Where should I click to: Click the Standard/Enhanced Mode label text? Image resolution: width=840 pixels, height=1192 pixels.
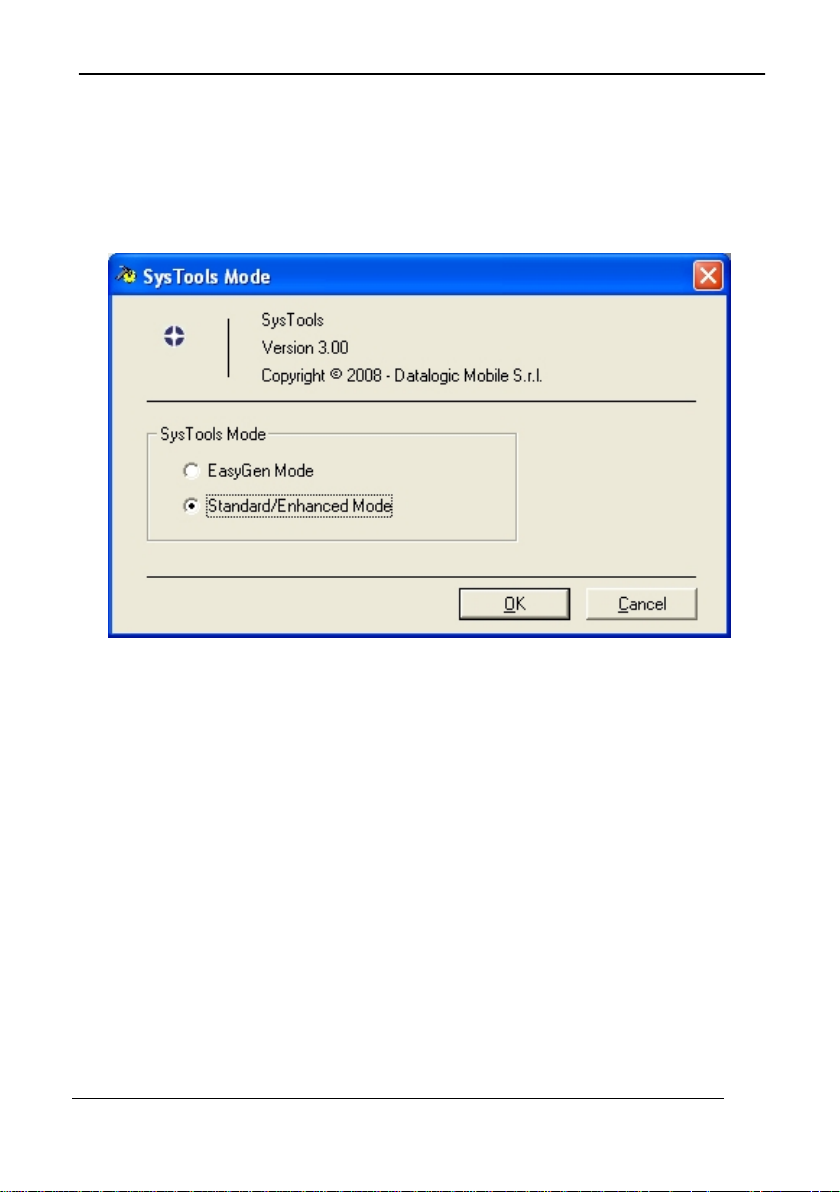click(x=300, y=506)
